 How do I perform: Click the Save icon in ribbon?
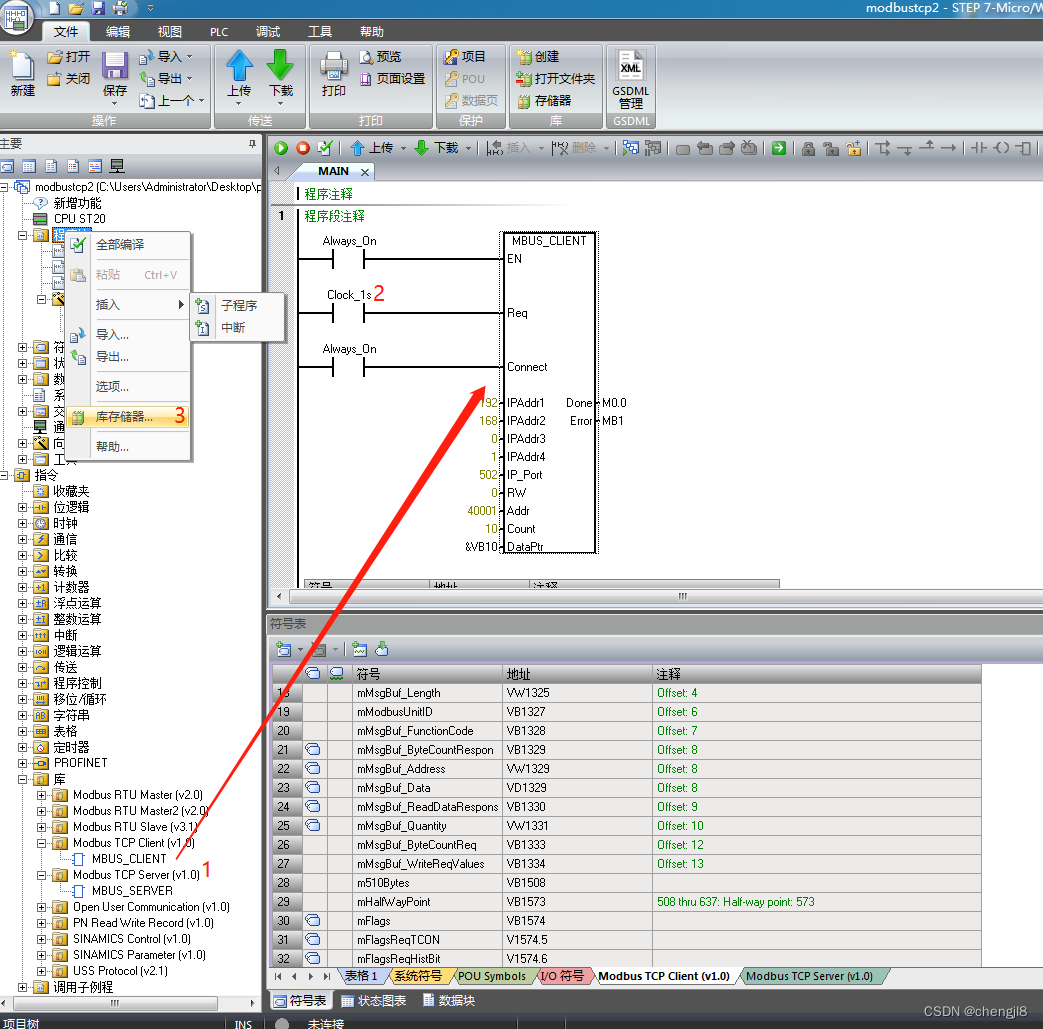[x=114, y=66]
